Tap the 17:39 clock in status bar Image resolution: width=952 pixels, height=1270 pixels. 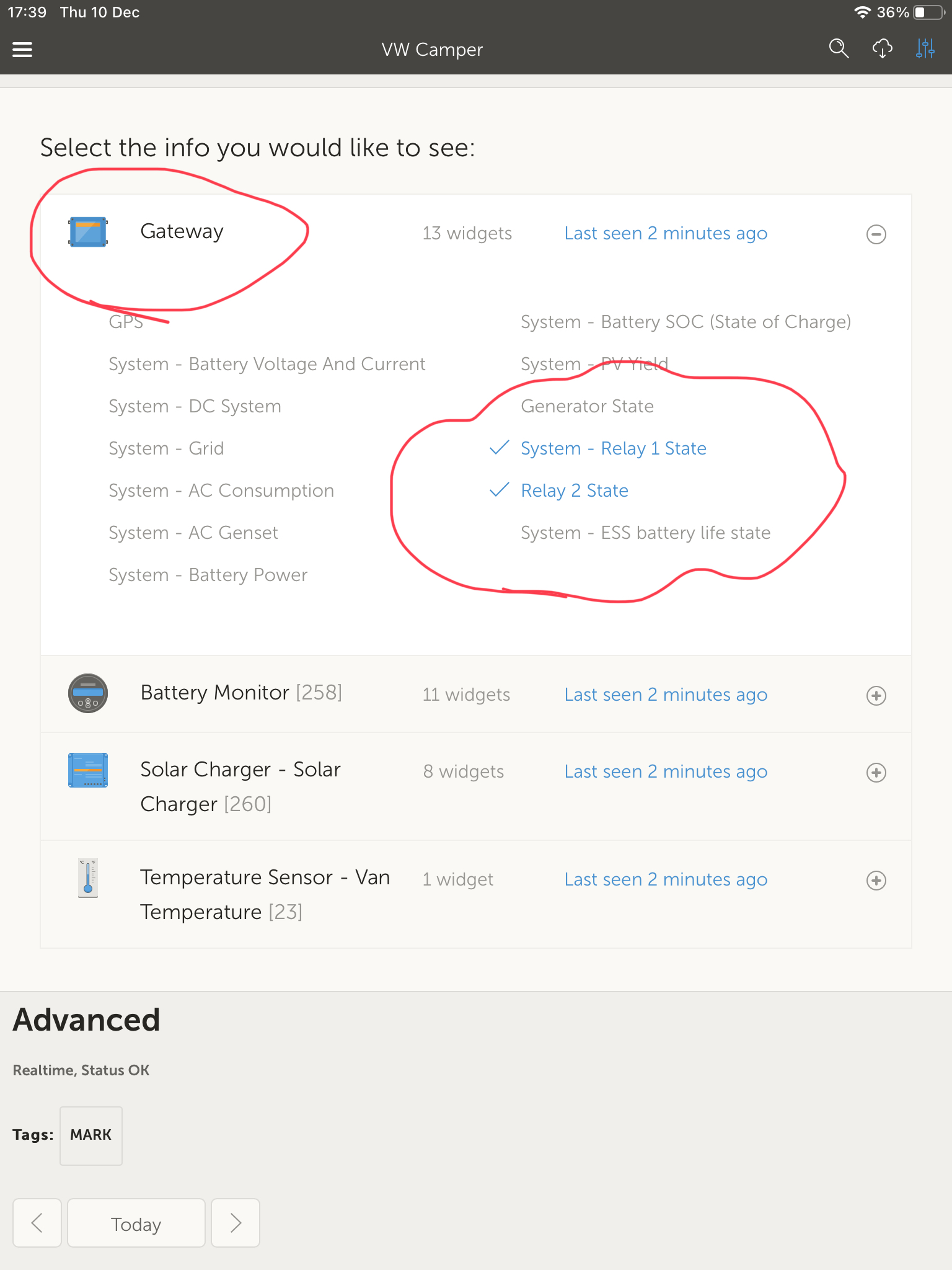[x=27, y=12]
